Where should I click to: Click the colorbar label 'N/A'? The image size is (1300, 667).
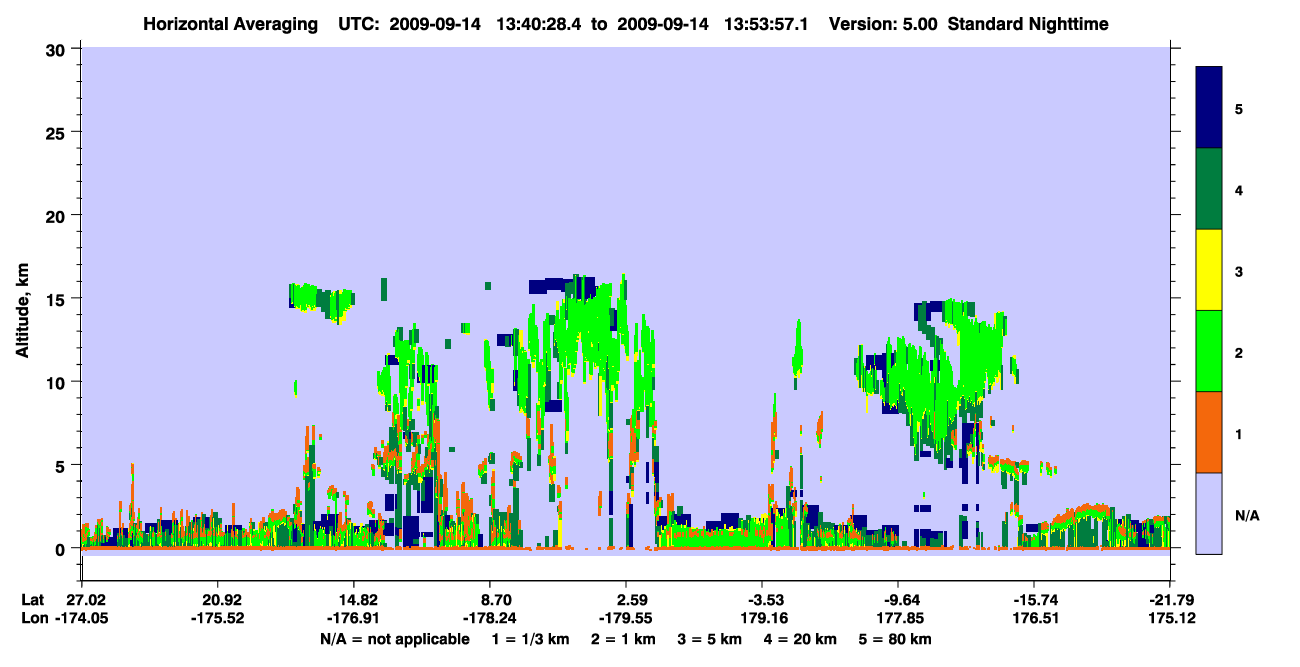(x=1246, y=515)
